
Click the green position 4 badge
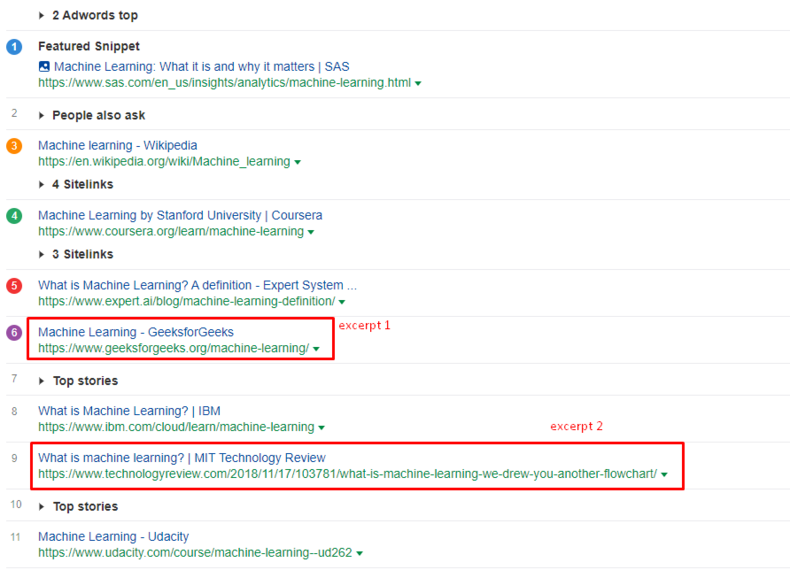coord(14,216)
